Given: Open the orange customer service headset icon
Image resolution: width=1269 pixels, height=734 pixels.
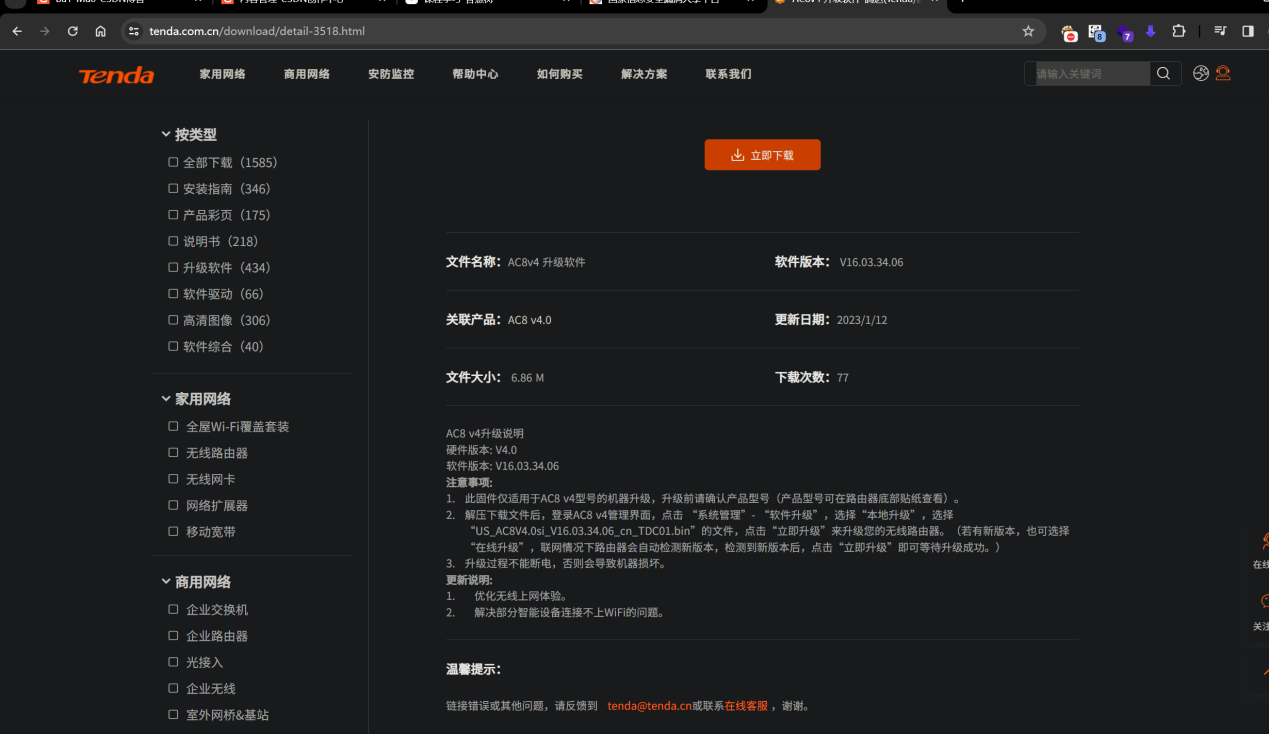Looking at the screenshot, I should click(x=1223, y=73).
